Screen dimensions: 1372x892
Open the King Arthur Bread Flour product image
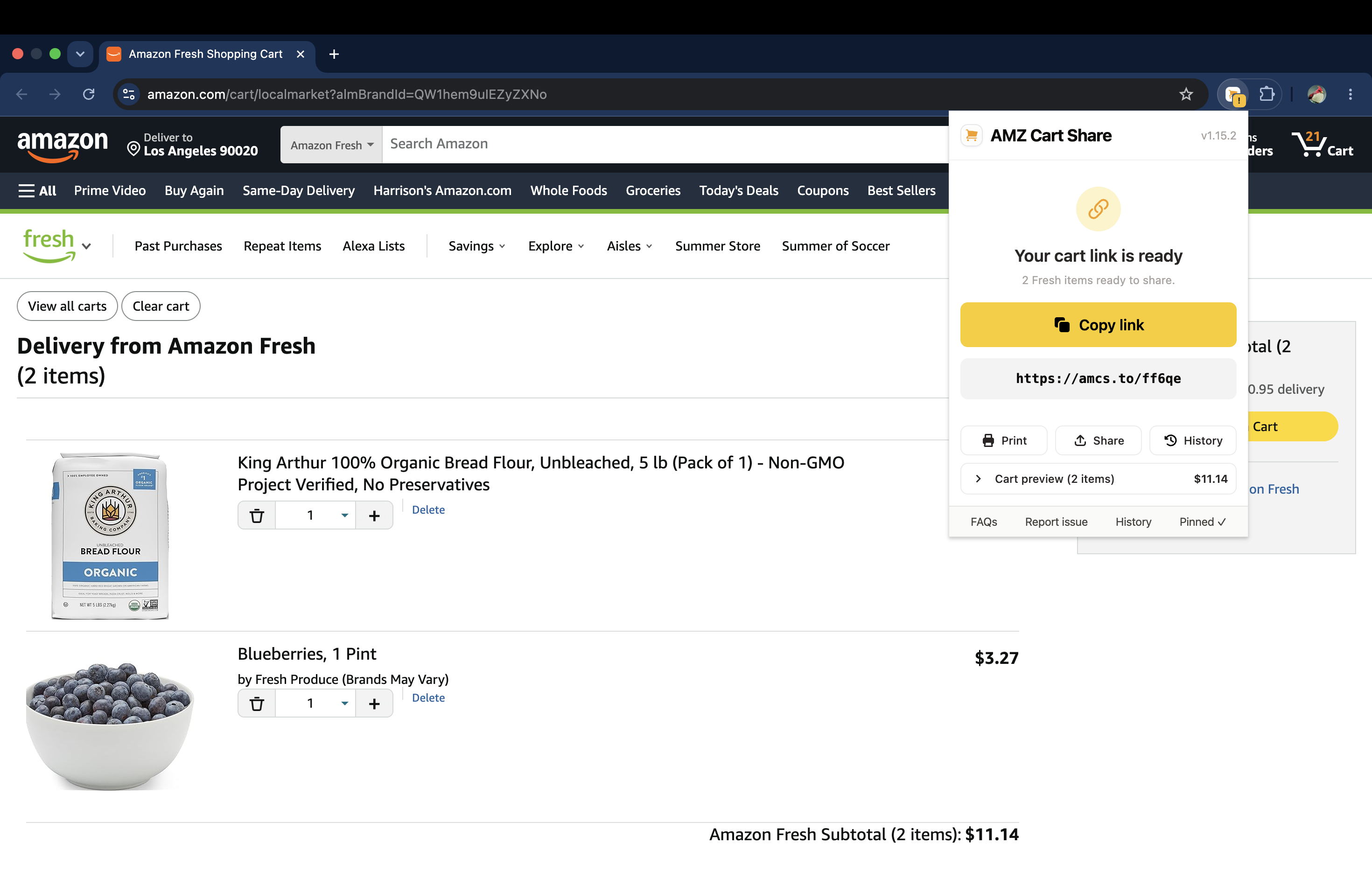point(110,536)
